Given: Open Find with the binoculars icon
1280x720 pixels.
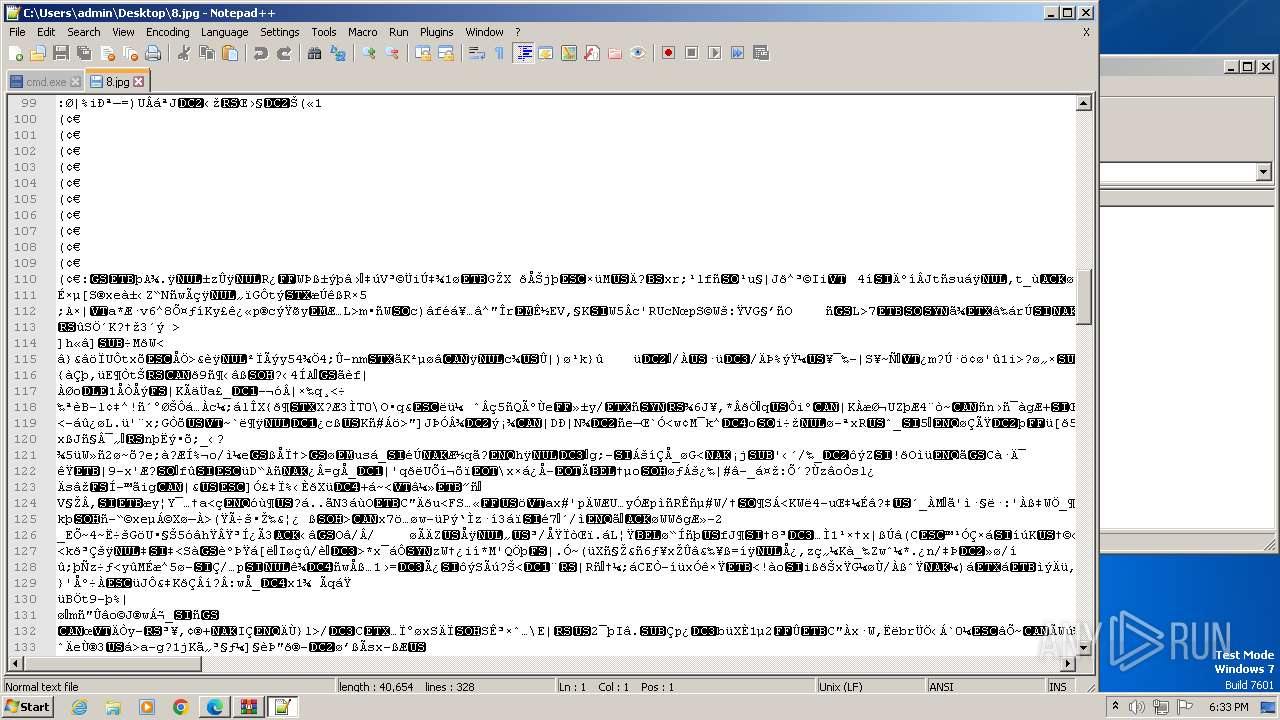Looking at the screenshot, I should 315,53.
